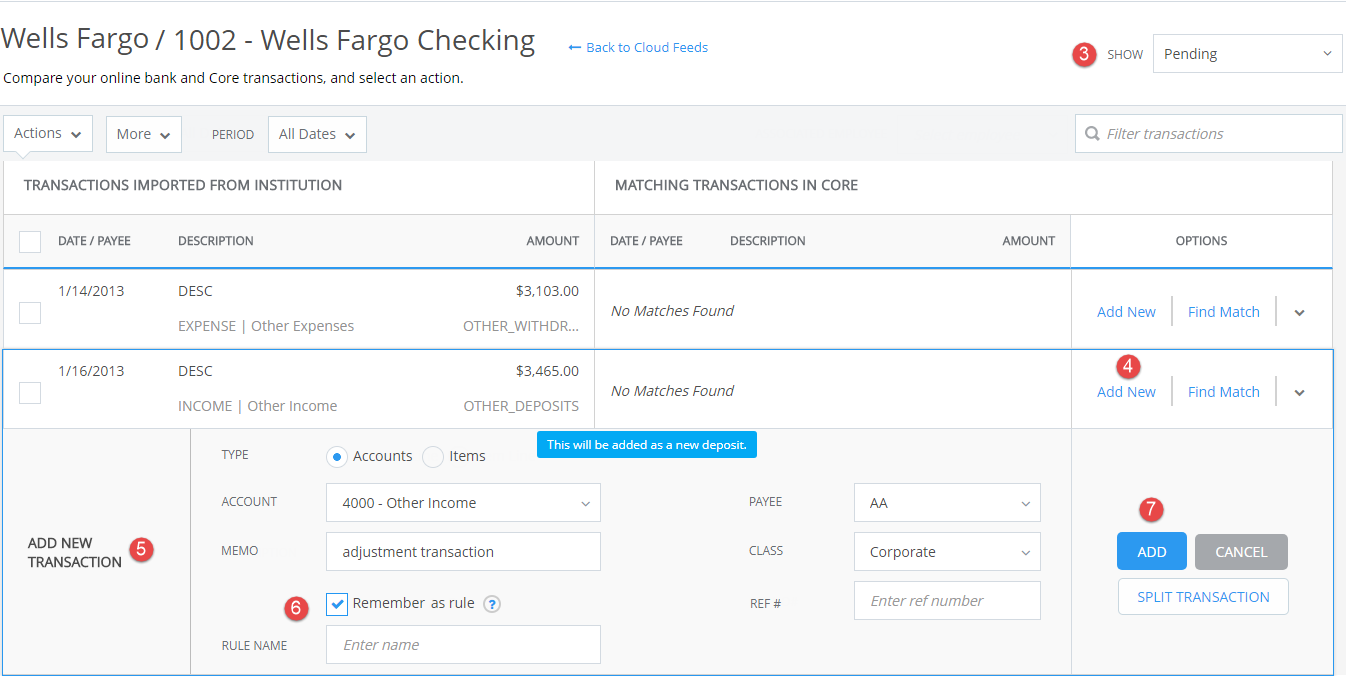
Task: Select the Items radio button
Action: tap(432, 456)
